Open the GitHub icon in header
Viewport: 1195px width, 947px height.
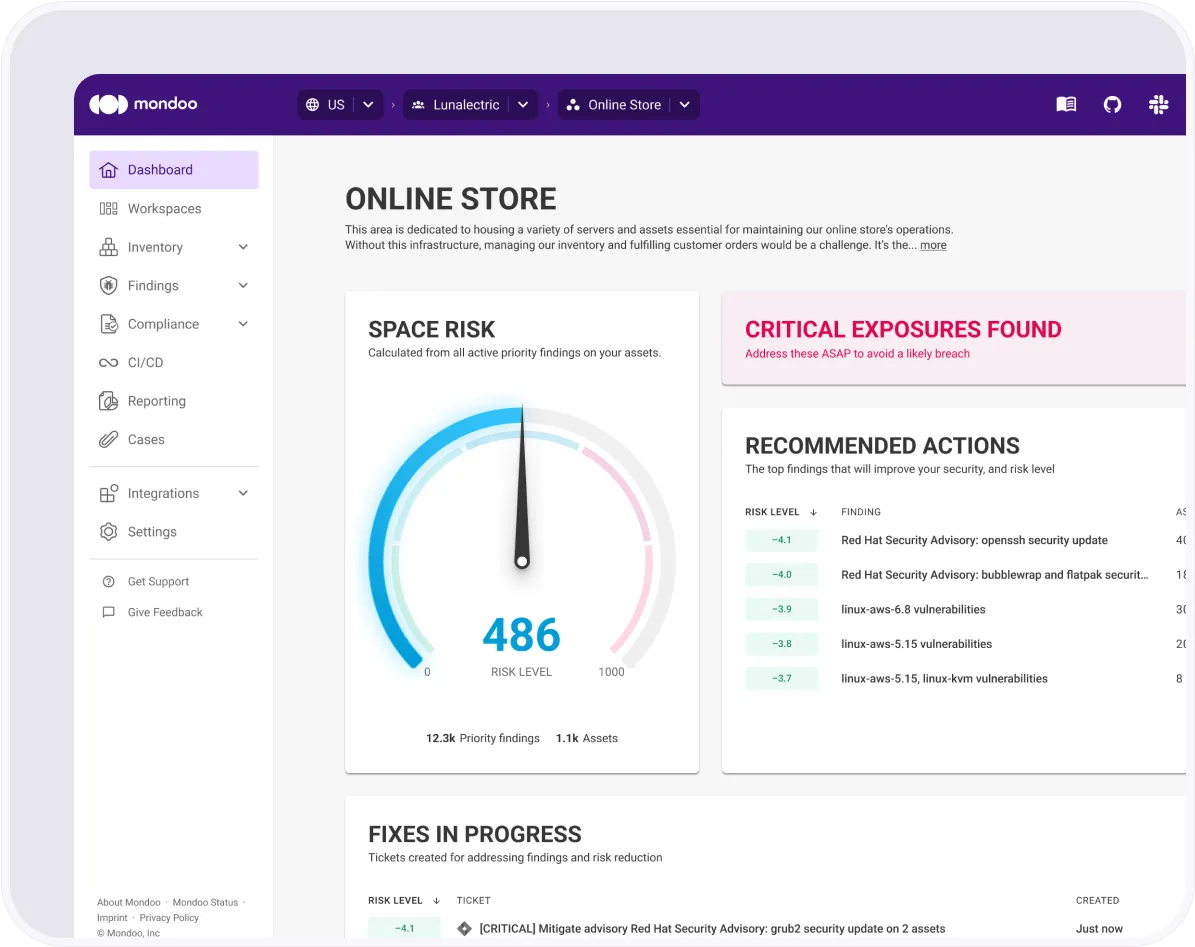(x=1112, y=104)
